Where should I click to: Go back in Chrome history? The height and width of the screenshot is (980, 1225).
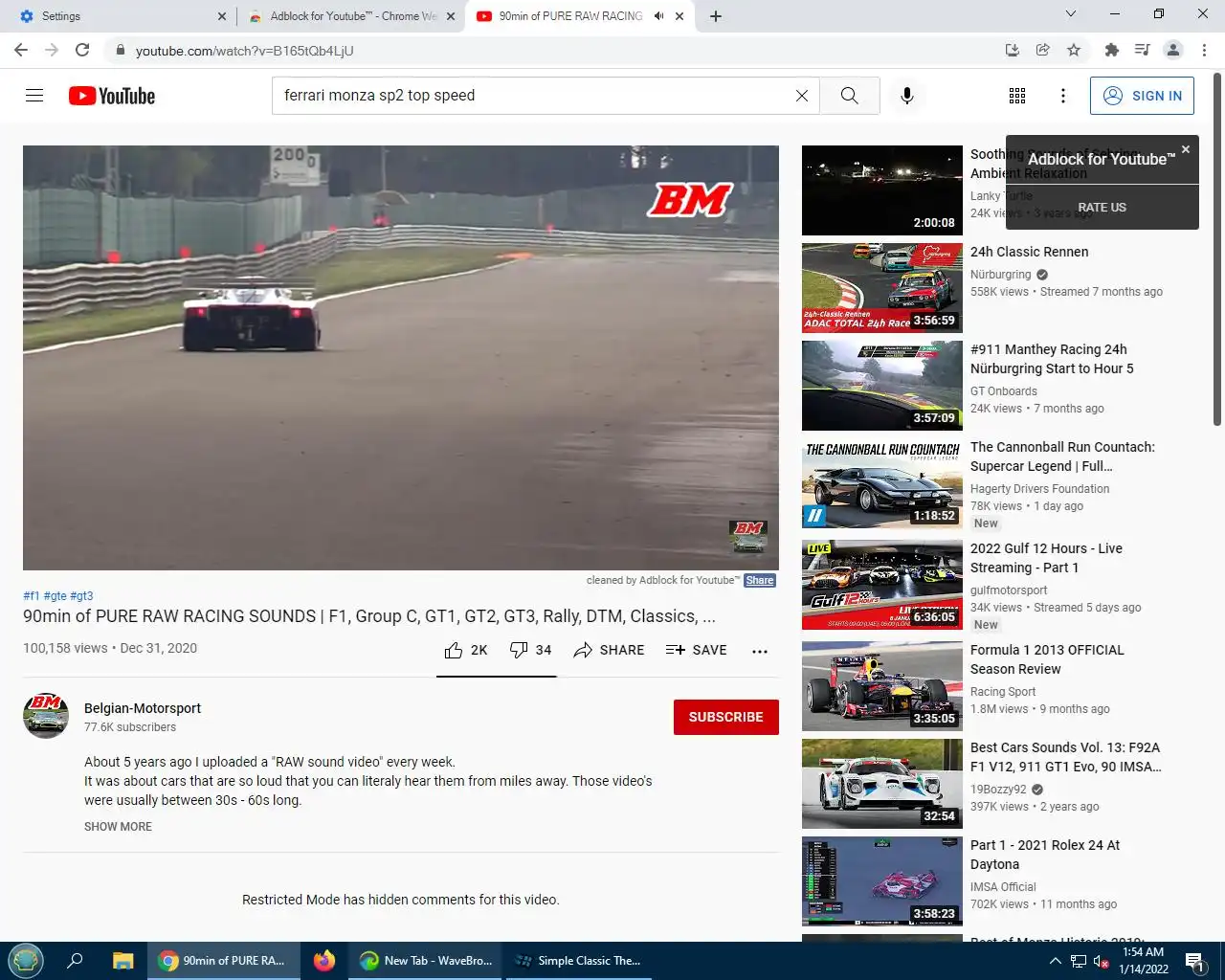(x=21, y=50)
